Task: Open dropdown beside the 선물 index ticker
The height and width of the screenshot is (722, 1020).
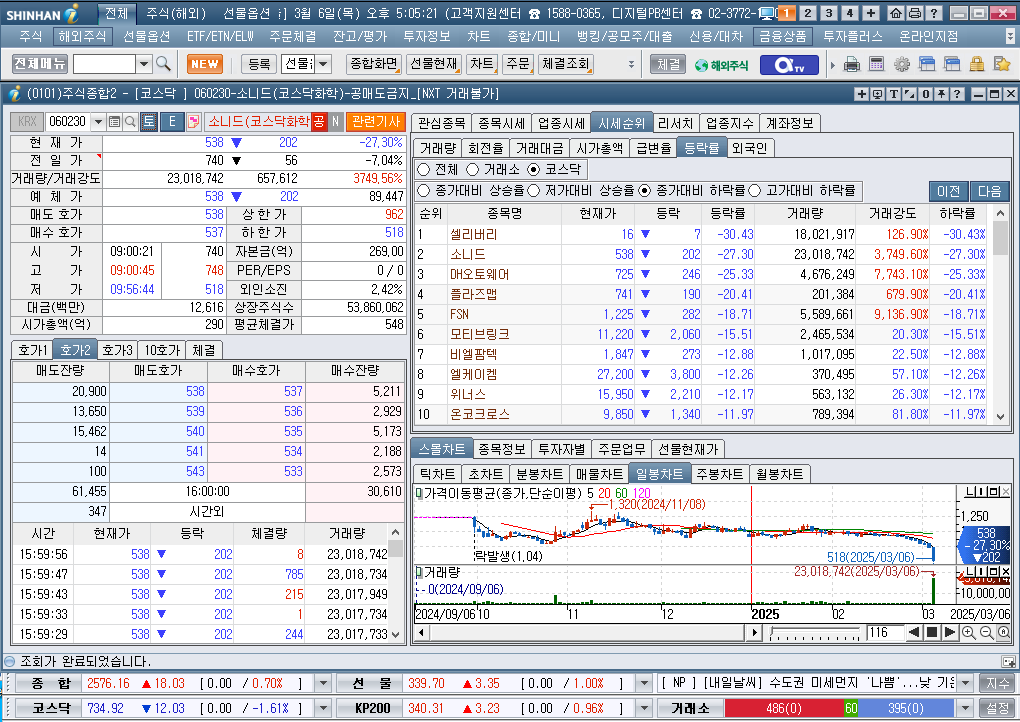Action: tap(644, 684)
